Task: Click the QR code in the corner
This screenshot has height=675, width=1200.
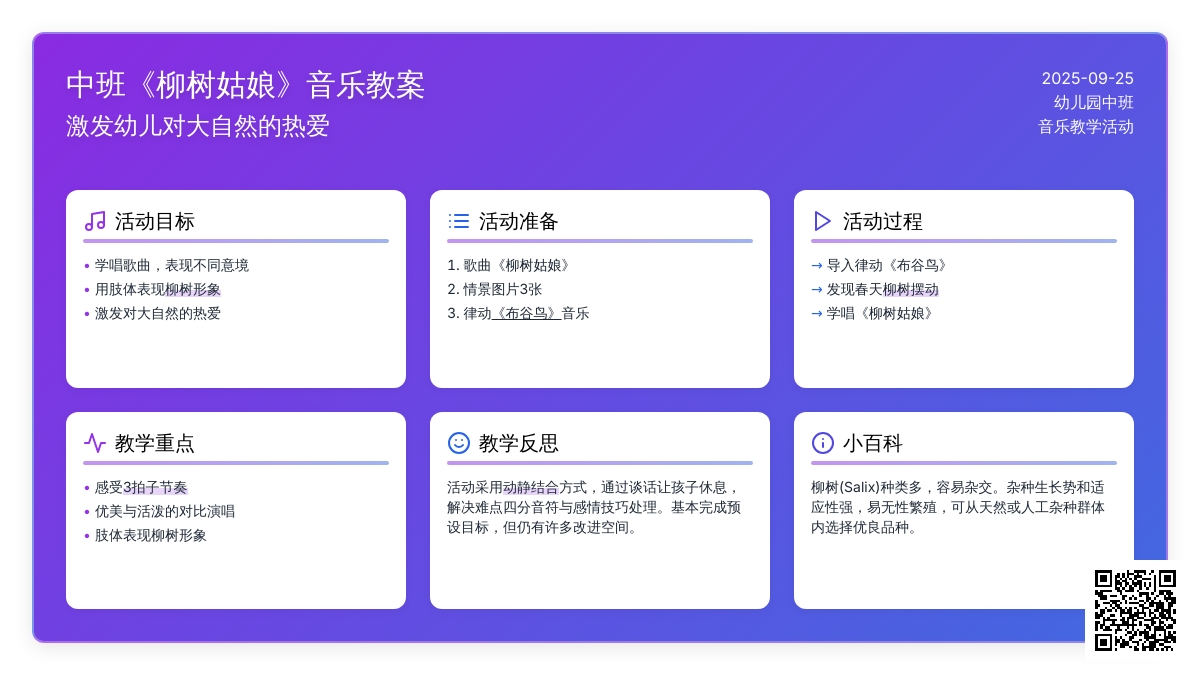Action: (x=1135, y=610)
